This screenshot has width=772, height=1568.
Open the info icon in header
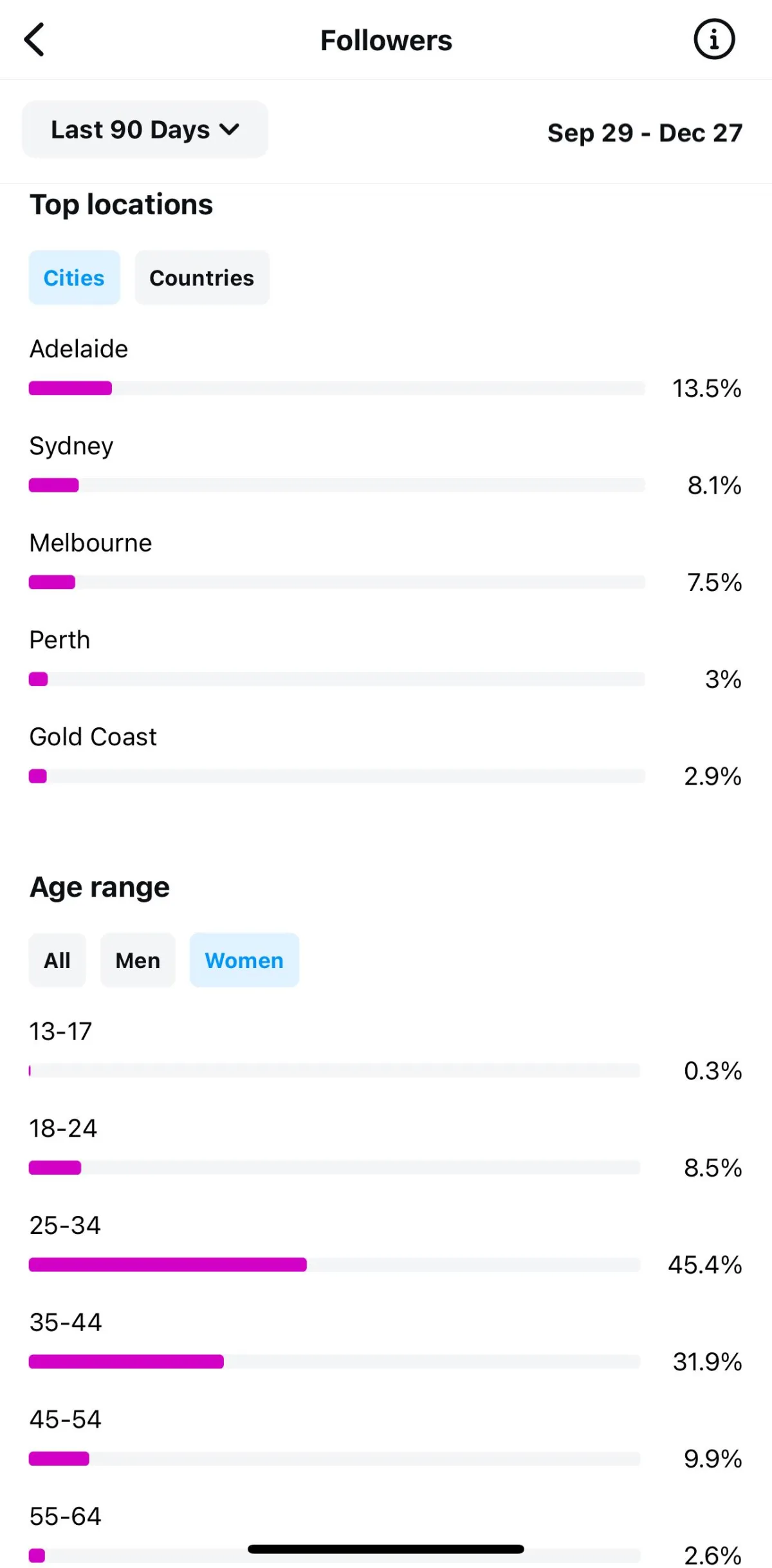(x=713, y=40)
